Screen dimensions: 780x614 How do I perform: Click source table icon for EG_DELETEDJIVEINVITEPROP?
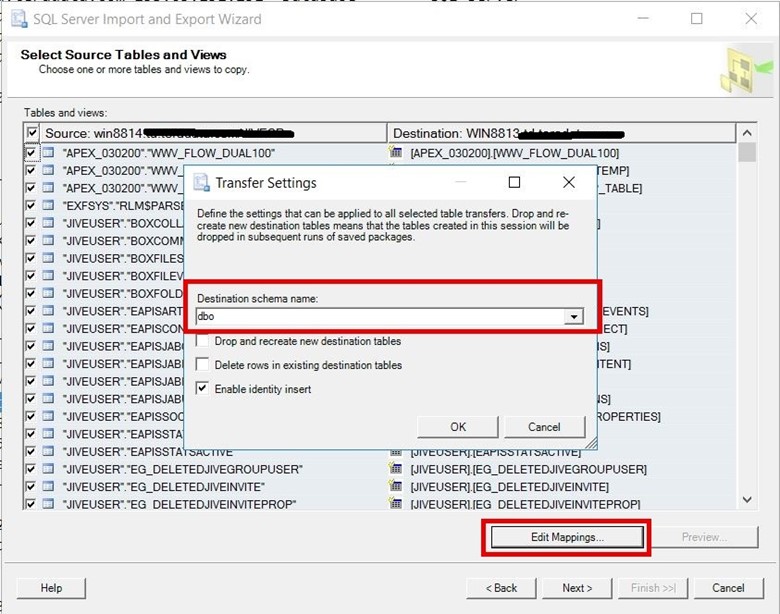48,504
